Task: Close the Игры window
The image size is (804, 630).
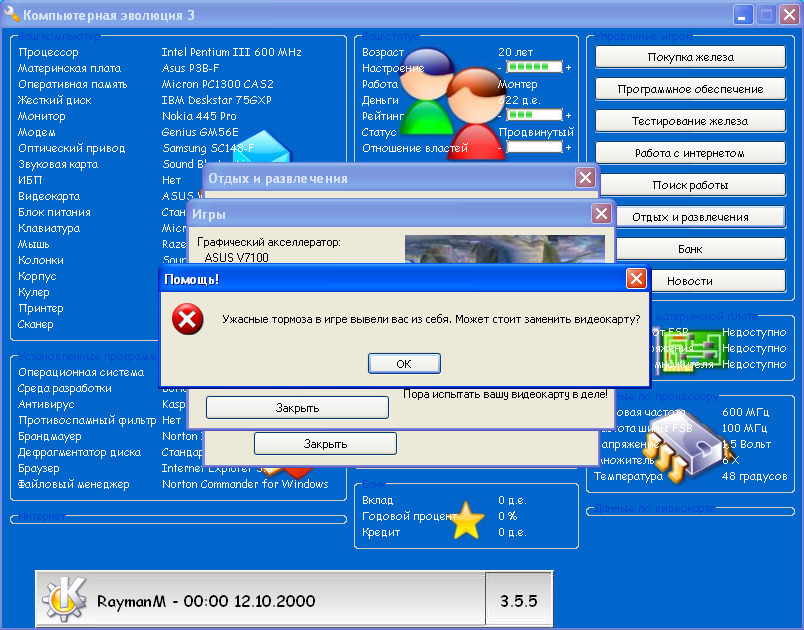Action: [x=601, y=213]
